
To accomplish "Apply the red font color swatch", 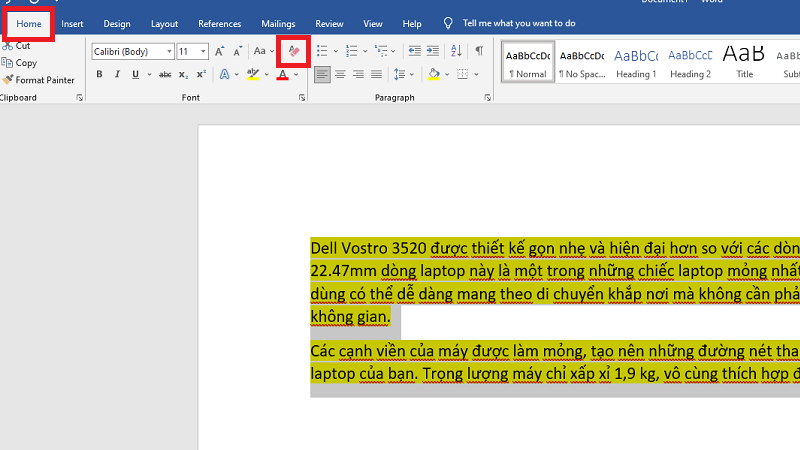I will tap(283, 75).
